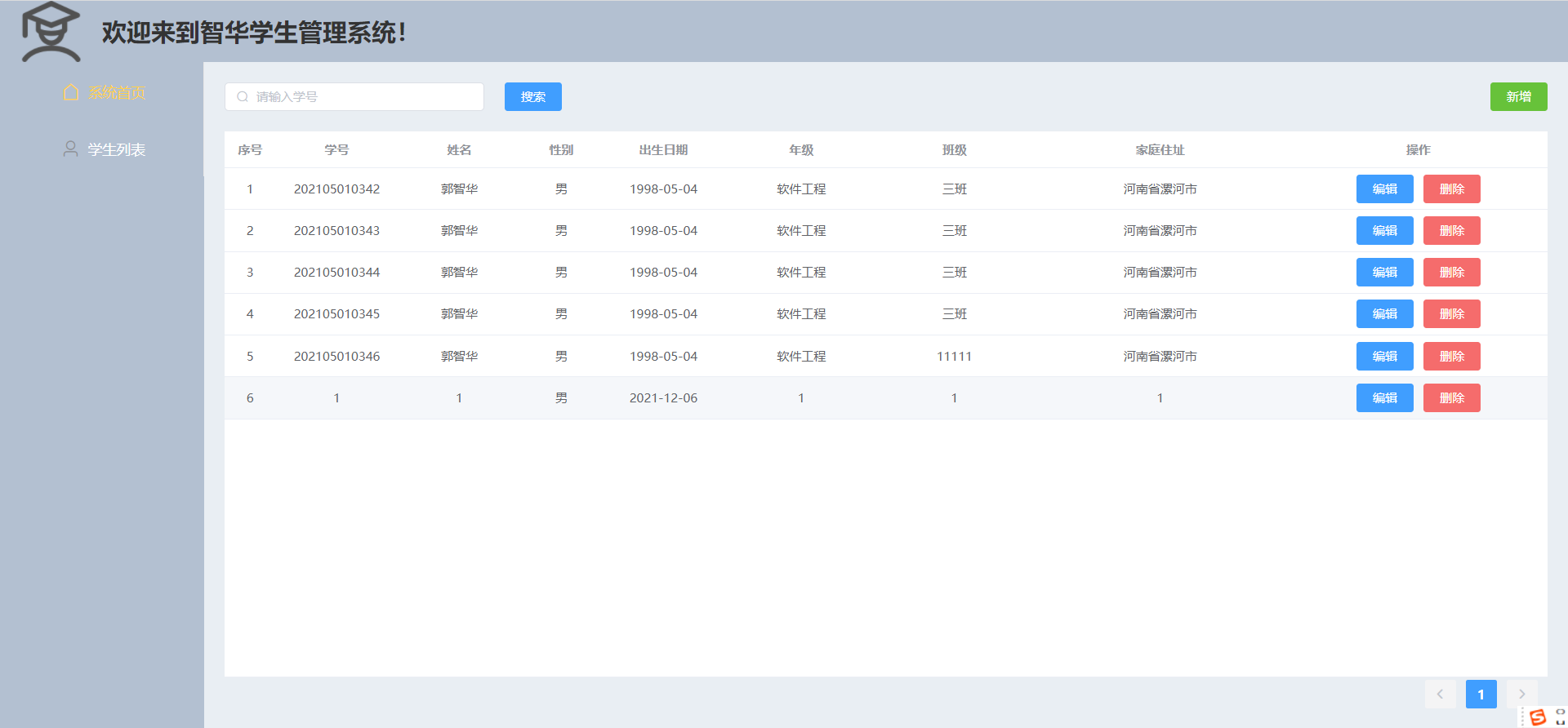Edit the row dated 2021-12-06
This screenshot has width=1568, height=728.
tap(1385, 397)
